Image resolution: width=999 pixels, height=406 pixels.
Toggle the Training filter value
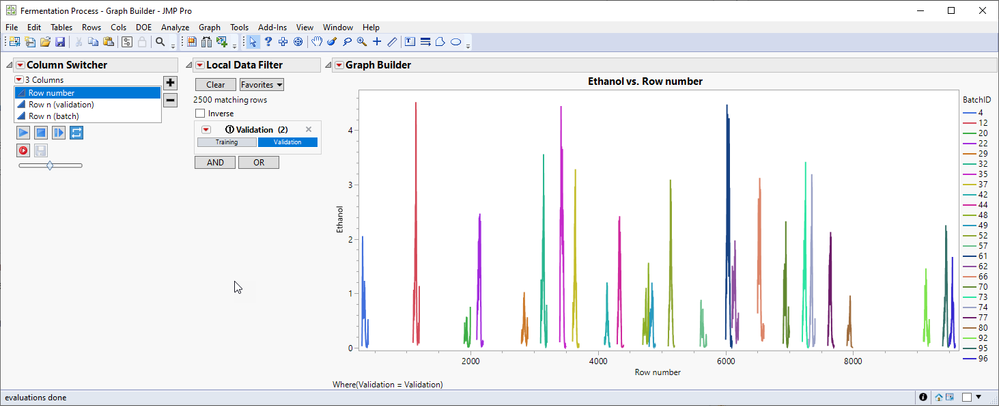click(226, 142)
